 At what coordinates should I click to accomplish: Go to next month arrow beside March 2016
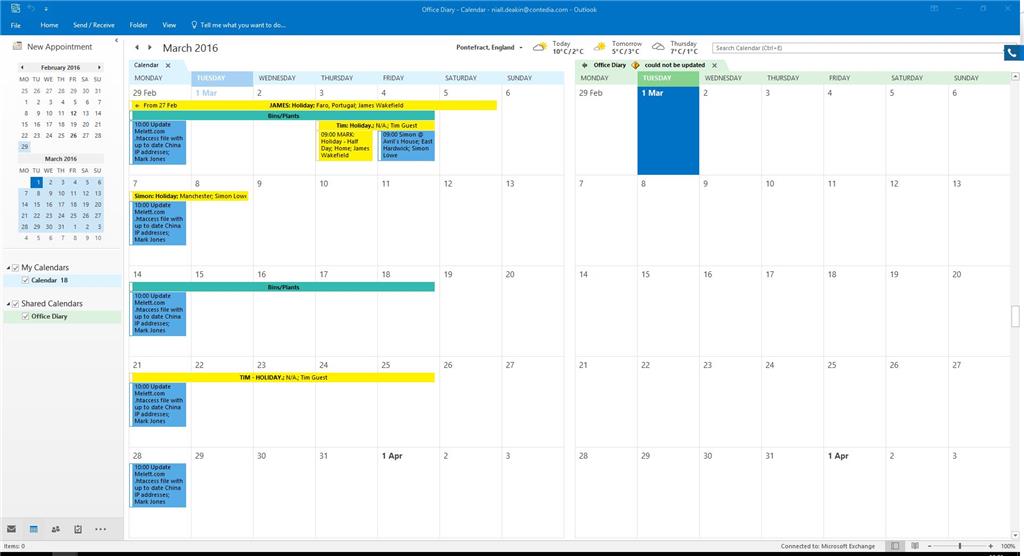(150, 48)
